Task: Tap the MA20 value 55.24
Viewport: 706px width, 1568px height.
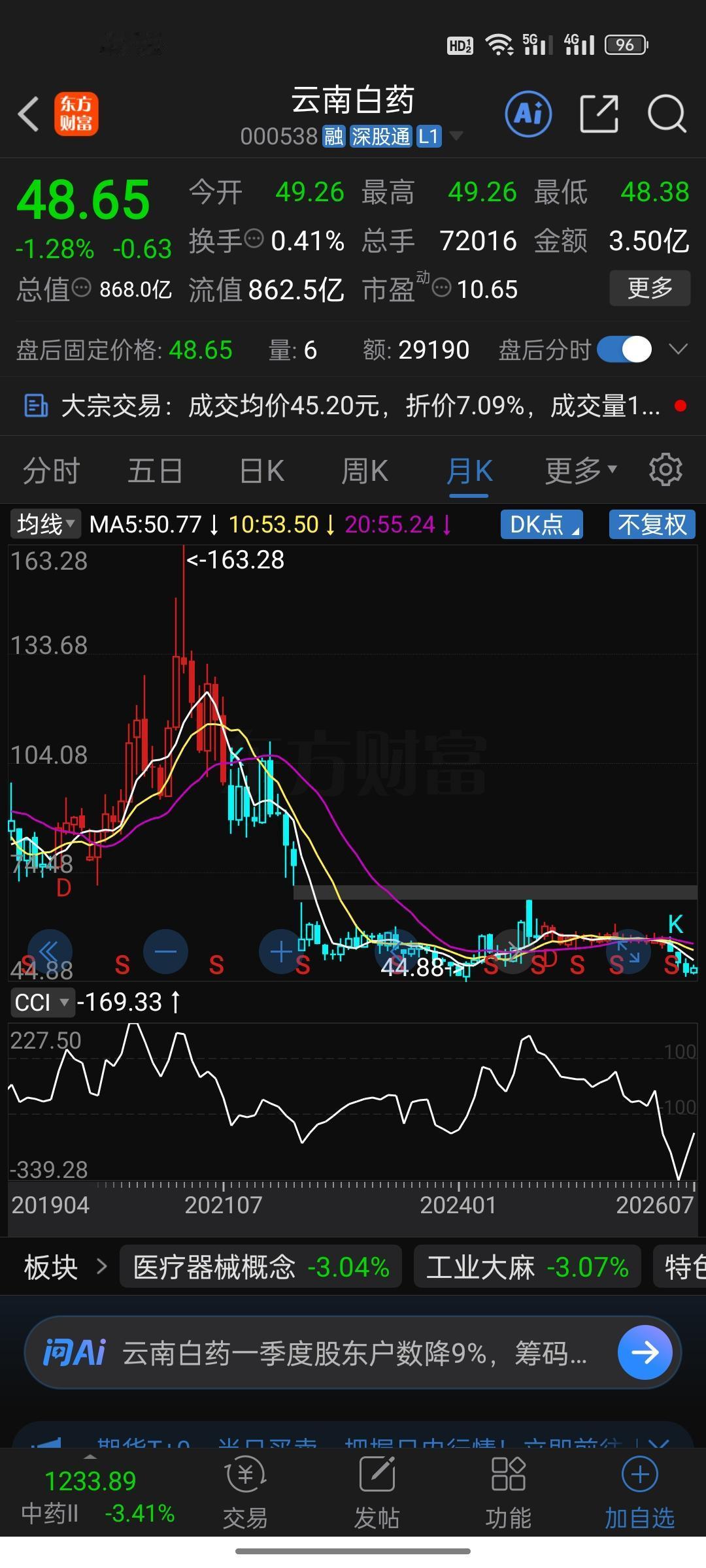Action: coord(390,524)
